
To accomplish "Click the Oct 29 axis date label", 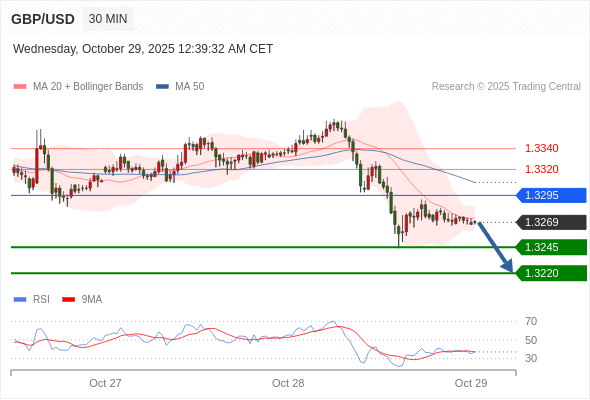I will 471,383.
